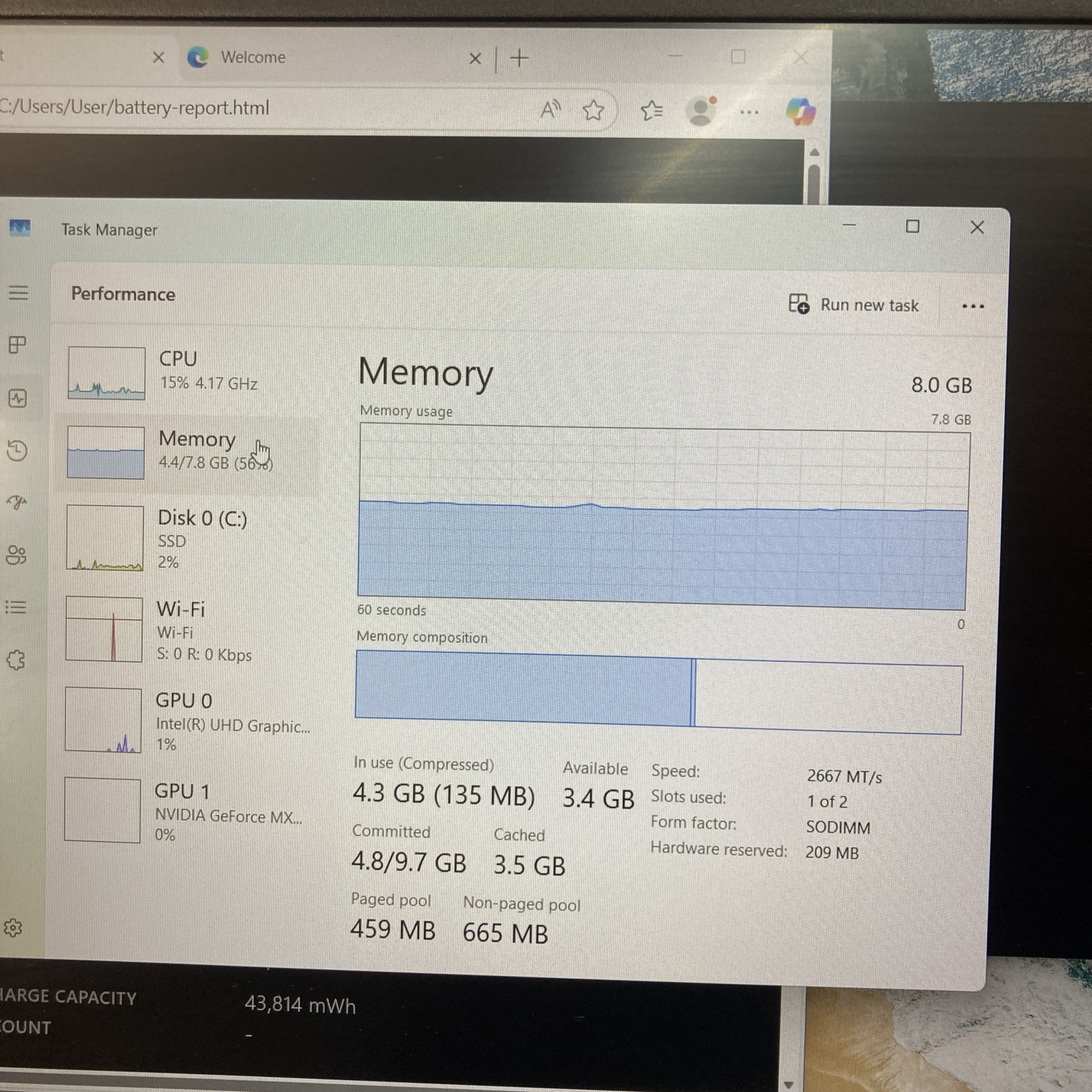Click Read aloud icon in Edge
1092x1092 pixels.
coord(550,109)
